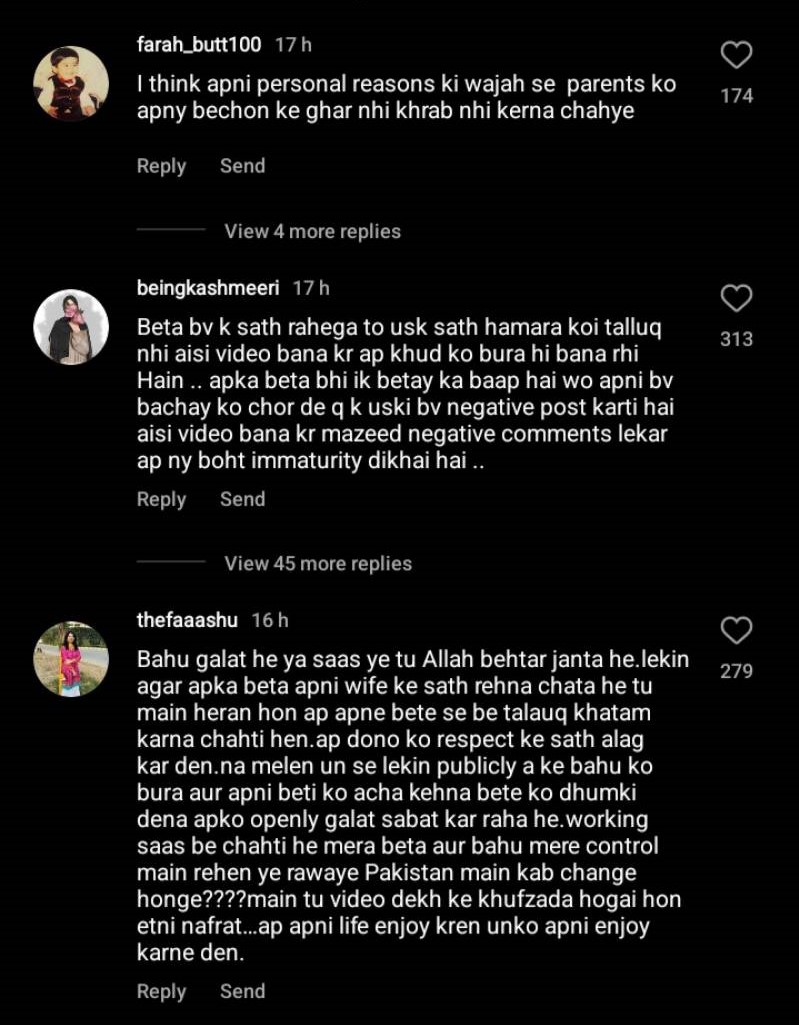Open beingkashmeeri's profile avatar
The width and height of the screenshot is (799, 1025).
tap(71, 326)
